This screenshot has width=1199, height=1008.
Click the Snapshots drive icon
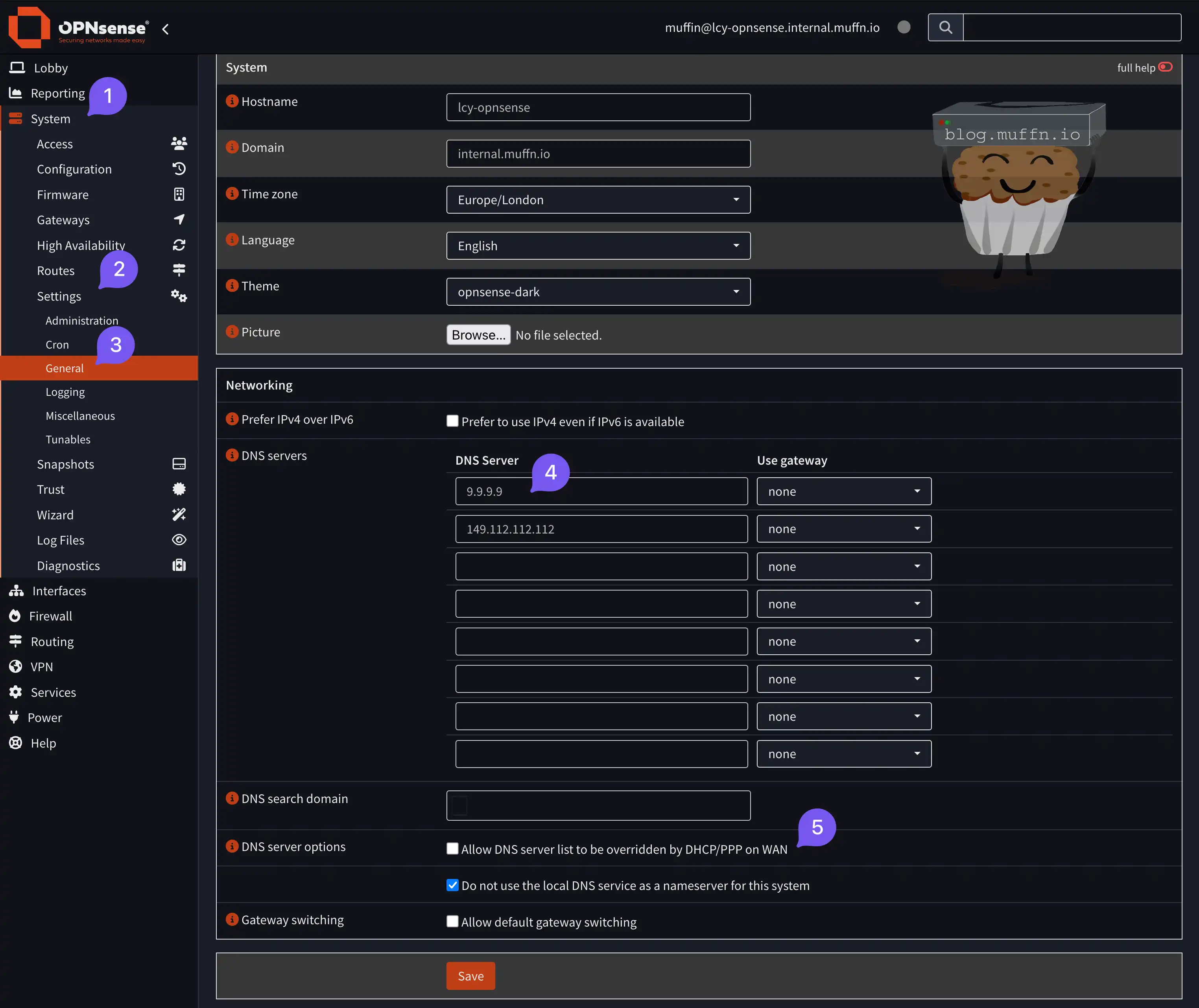tap(179, 464)
